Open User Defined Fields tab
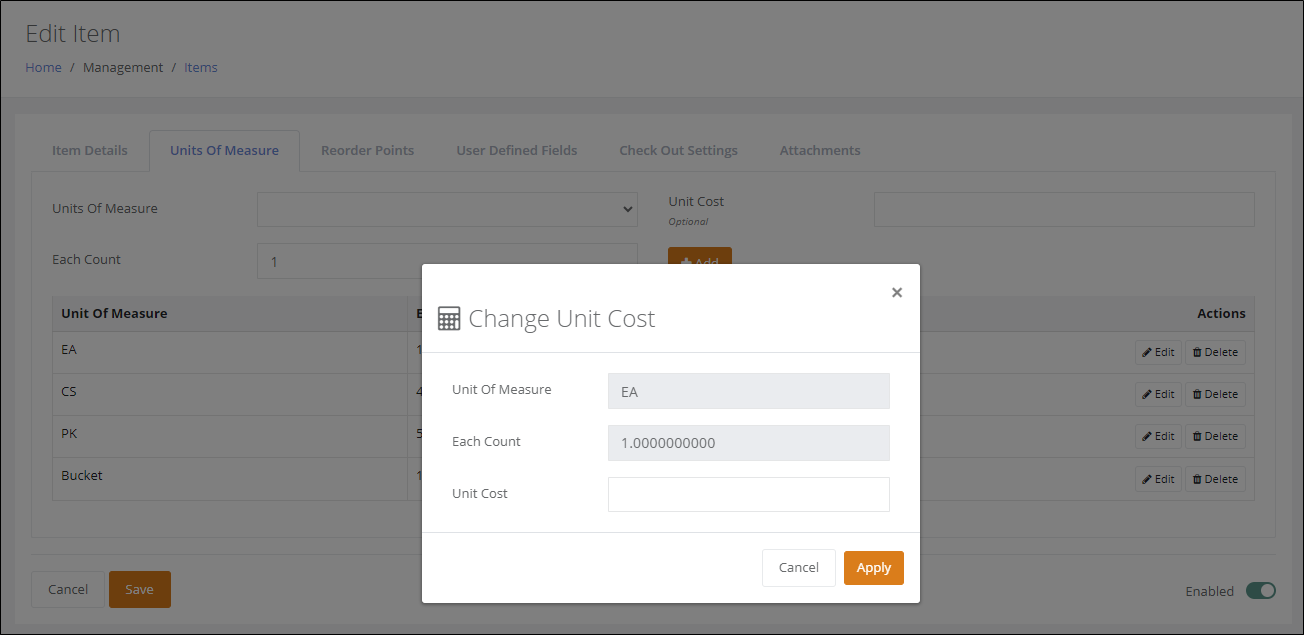The image size is (1304, 635). pos(517,151)
